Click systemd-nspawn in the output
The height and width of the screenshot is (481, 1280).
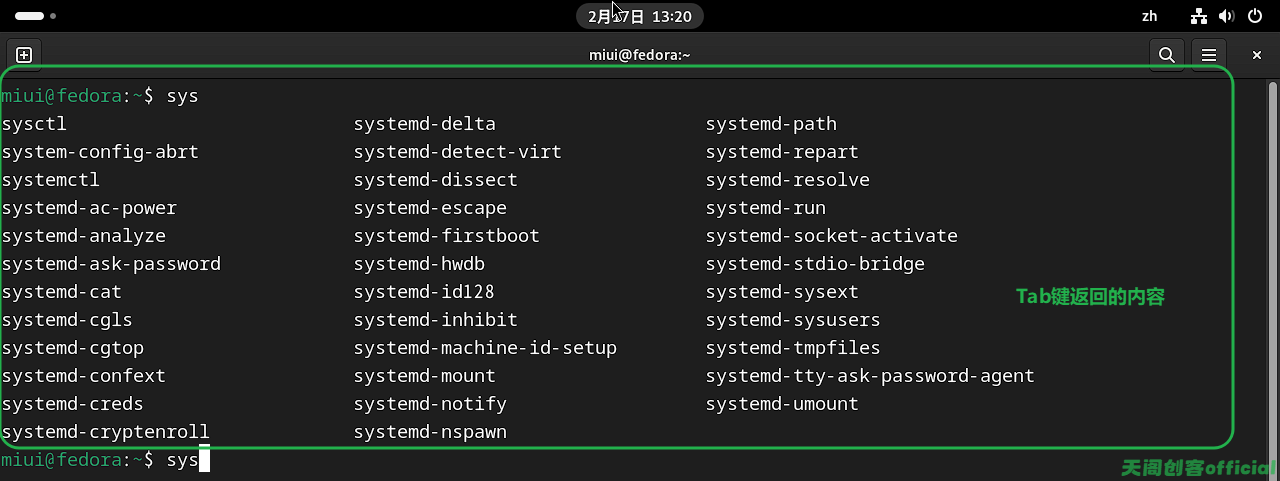(430, 432)
